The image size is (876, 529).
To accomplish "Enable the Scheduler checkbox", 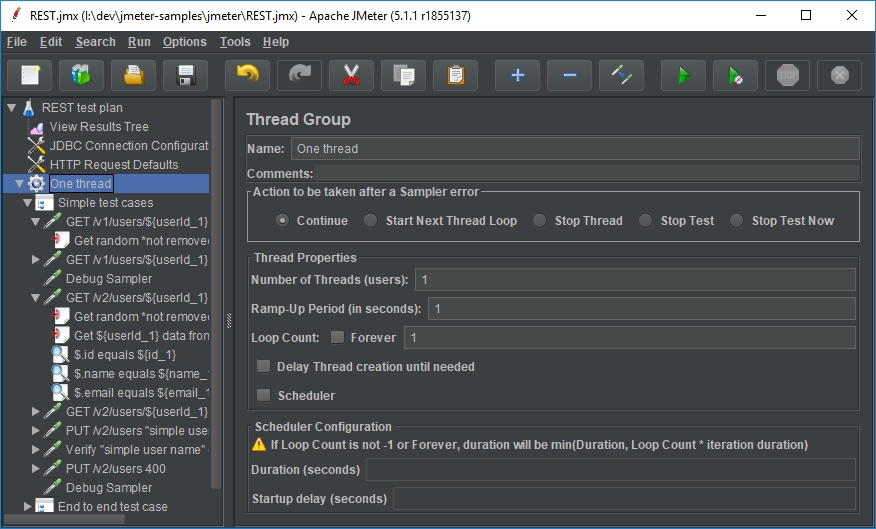I will pyautogui.click(x=263, y=395).
